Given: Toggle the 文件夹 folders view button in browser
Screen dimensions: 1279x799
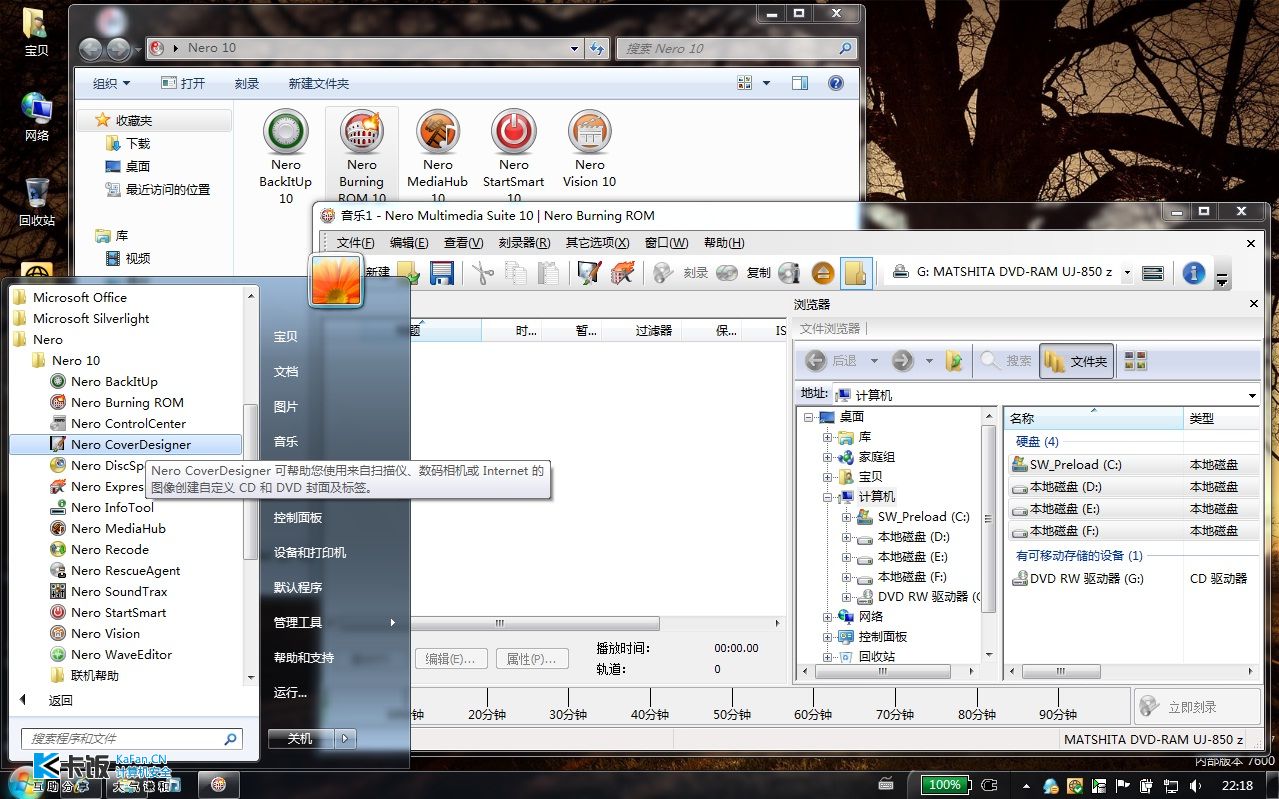Looking at the screenshot, I should click(1076, 361).
